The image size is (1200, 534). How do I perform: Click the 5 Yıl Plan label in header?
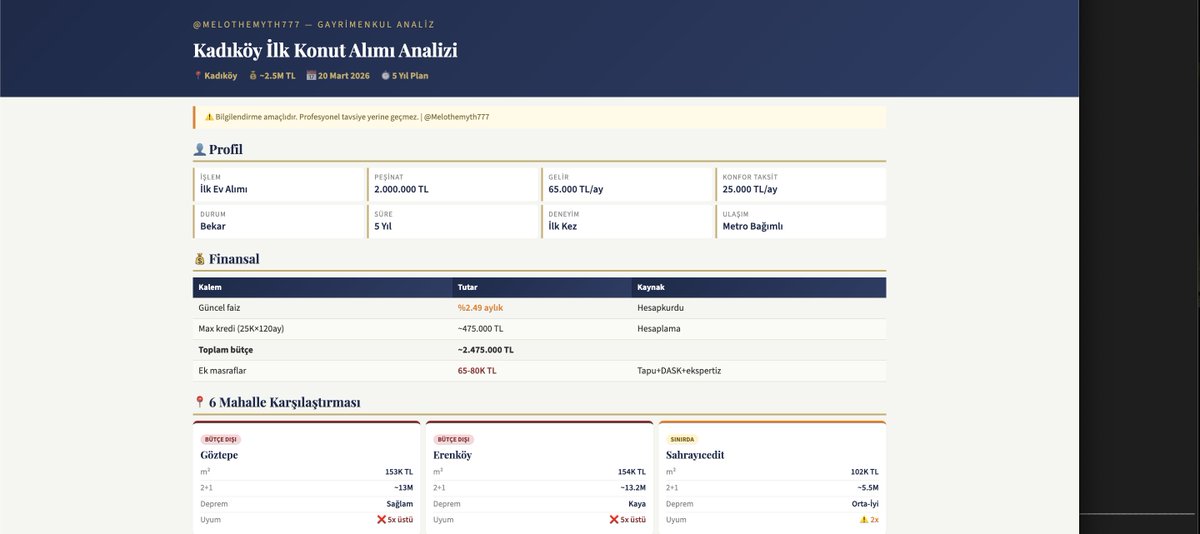pos(410,76)
